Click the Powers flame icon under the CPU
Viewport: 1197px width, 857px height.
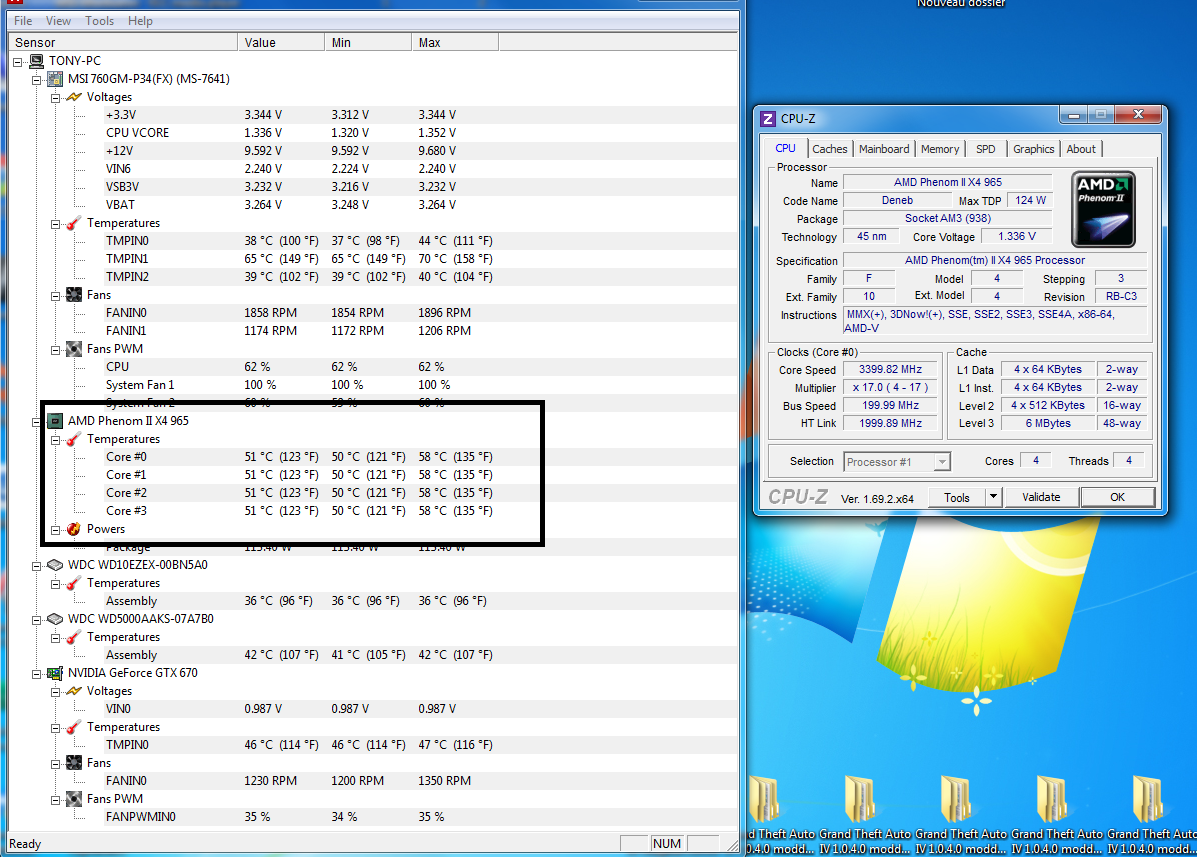click(x=74, y=529)
